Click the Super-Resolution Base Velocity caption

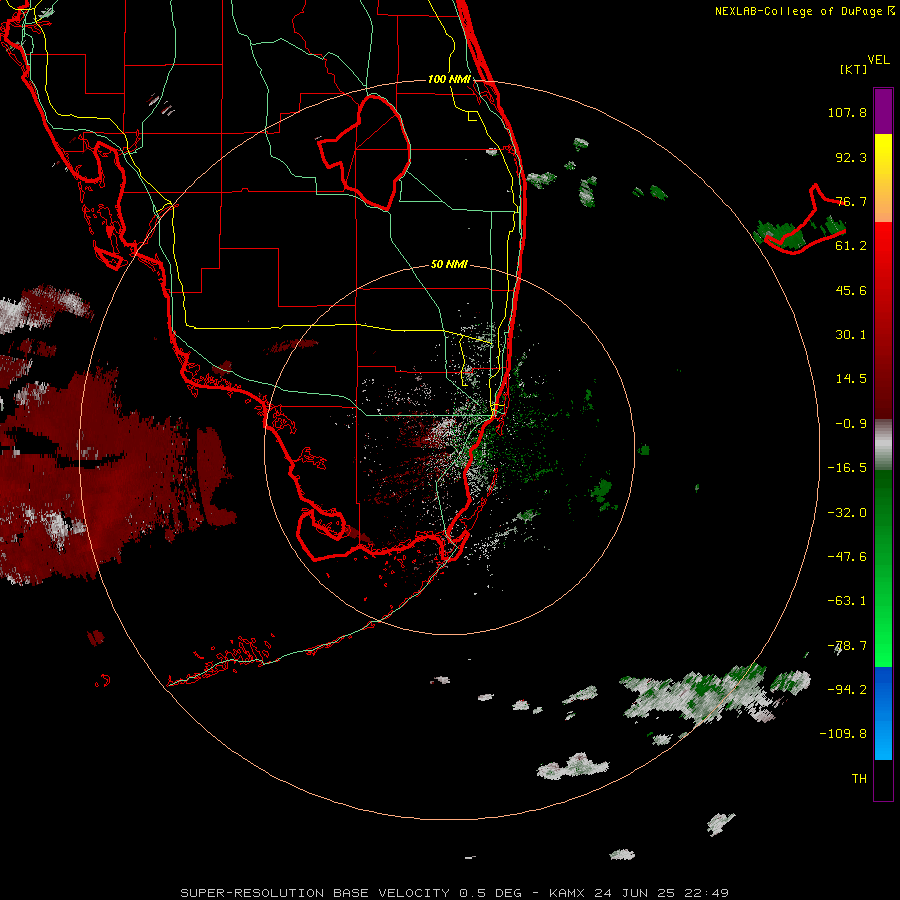coord(455,893)
